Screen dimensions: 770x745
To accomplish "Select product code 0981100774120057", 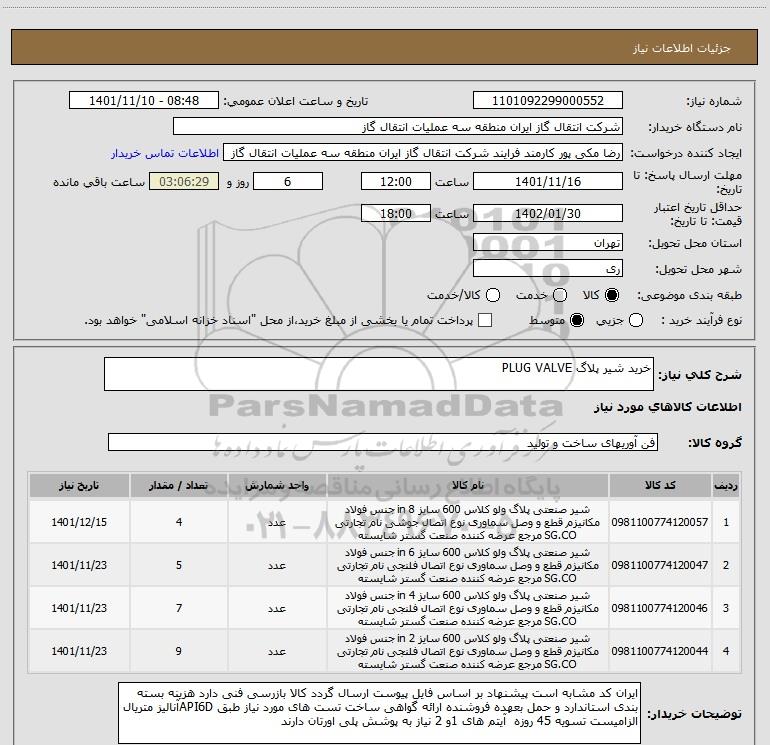I will 660,522.
